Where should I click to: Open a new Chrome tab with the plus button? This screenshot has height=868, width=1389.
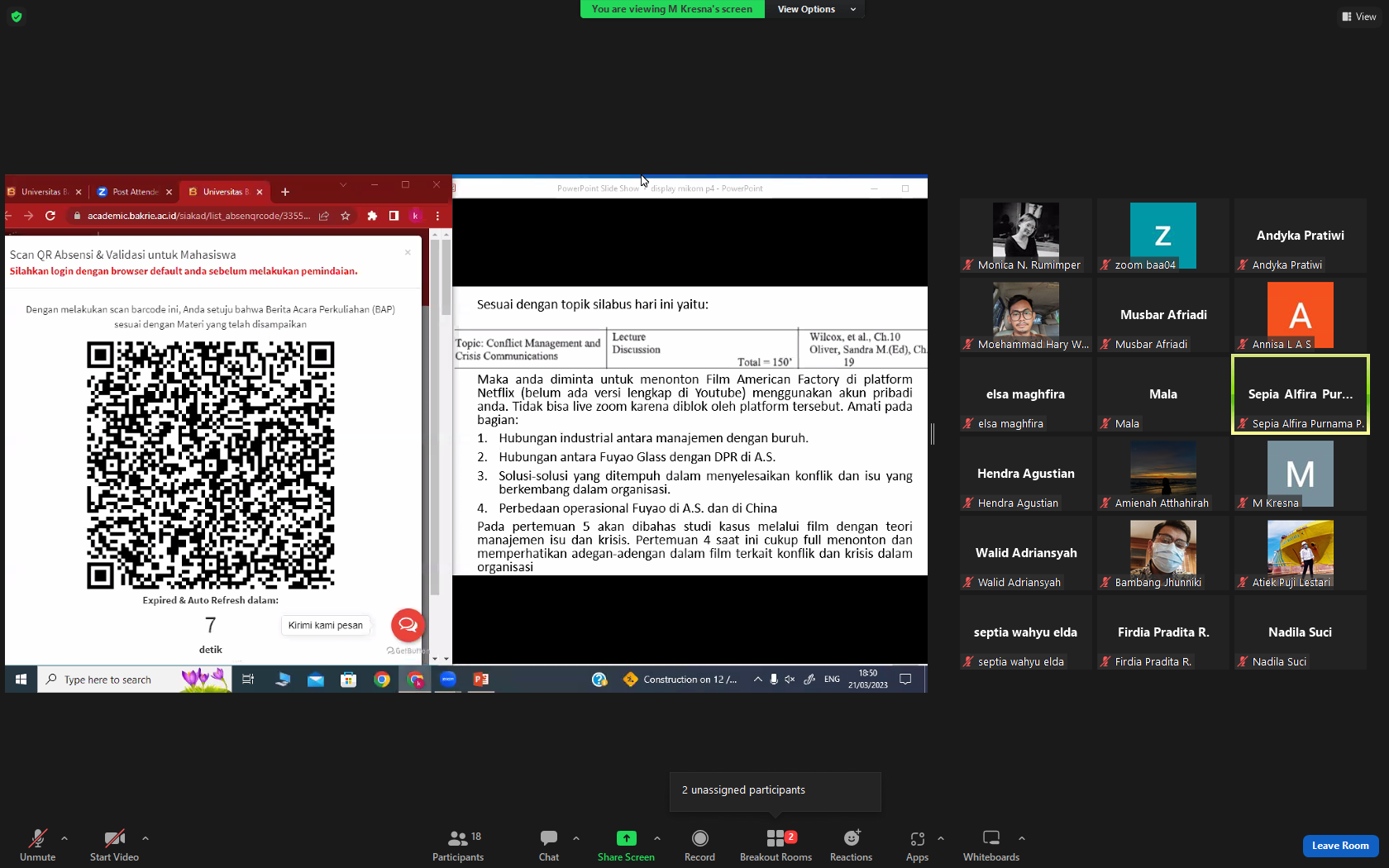(x=285, y=192)
